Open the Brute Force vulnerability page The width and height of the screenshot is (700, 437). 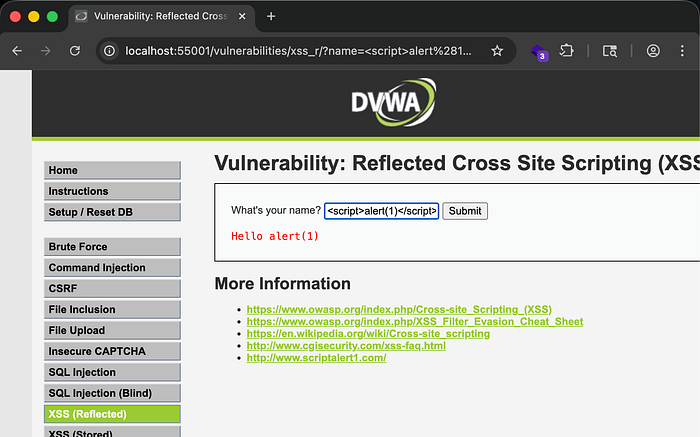112,247
